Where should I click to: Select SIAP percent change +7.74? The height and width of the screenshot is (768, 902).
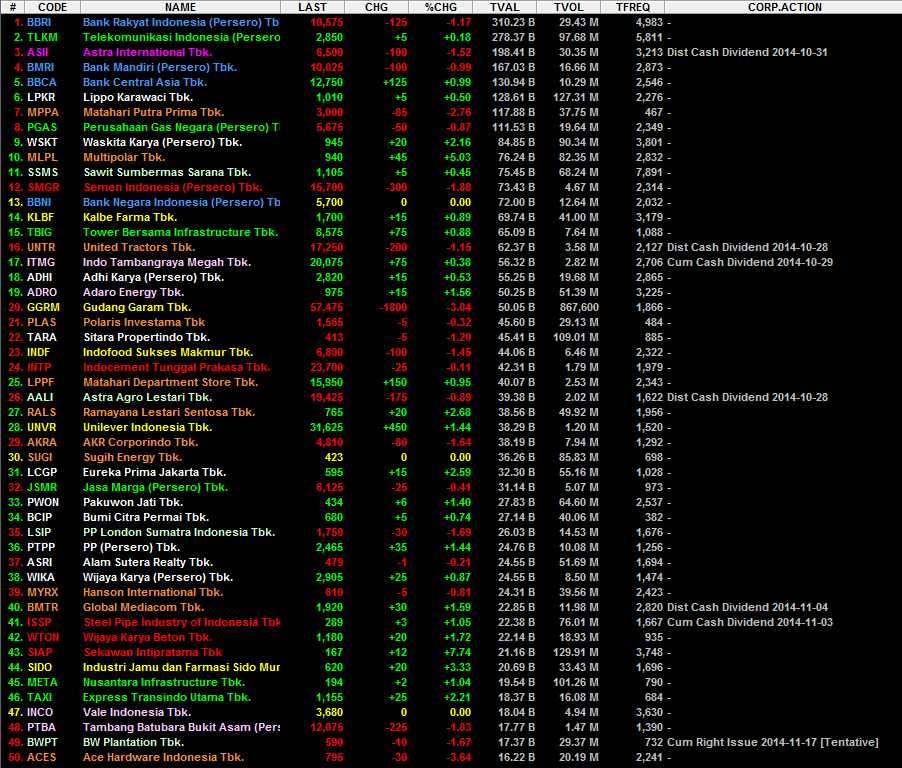click(457, 652)
